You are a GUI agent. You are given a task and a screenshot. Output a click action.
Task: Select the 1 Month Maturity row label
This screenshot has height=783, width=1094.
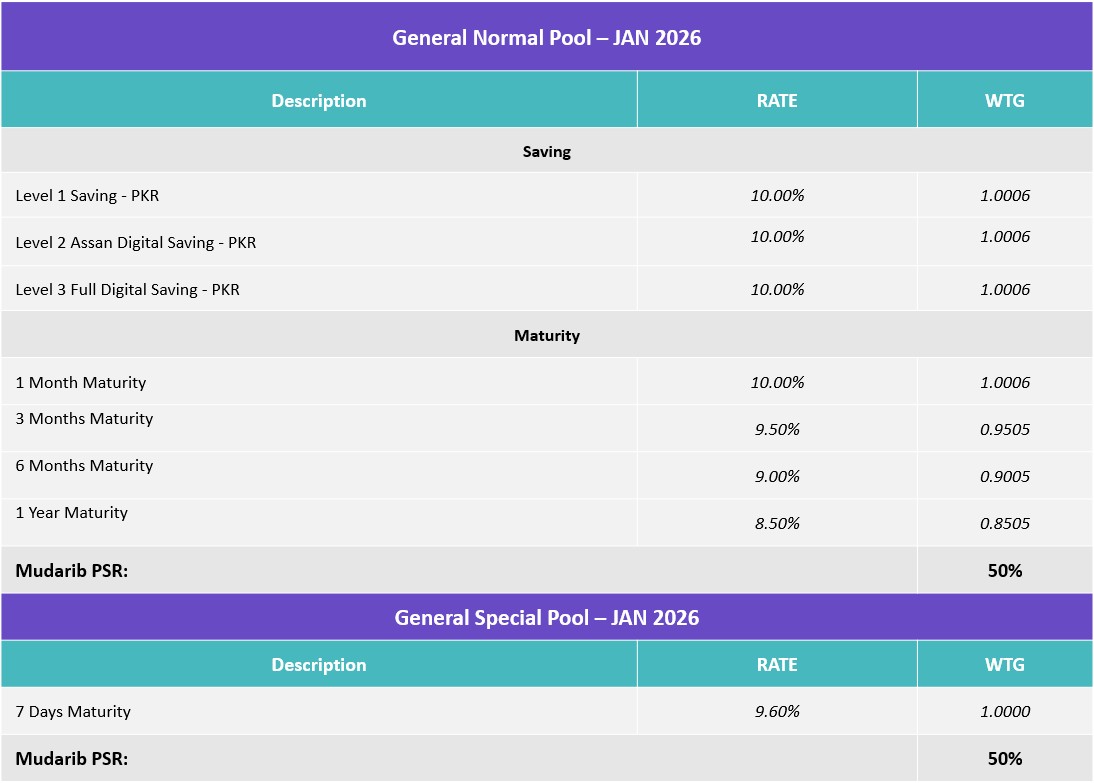(x=80, y=383)
